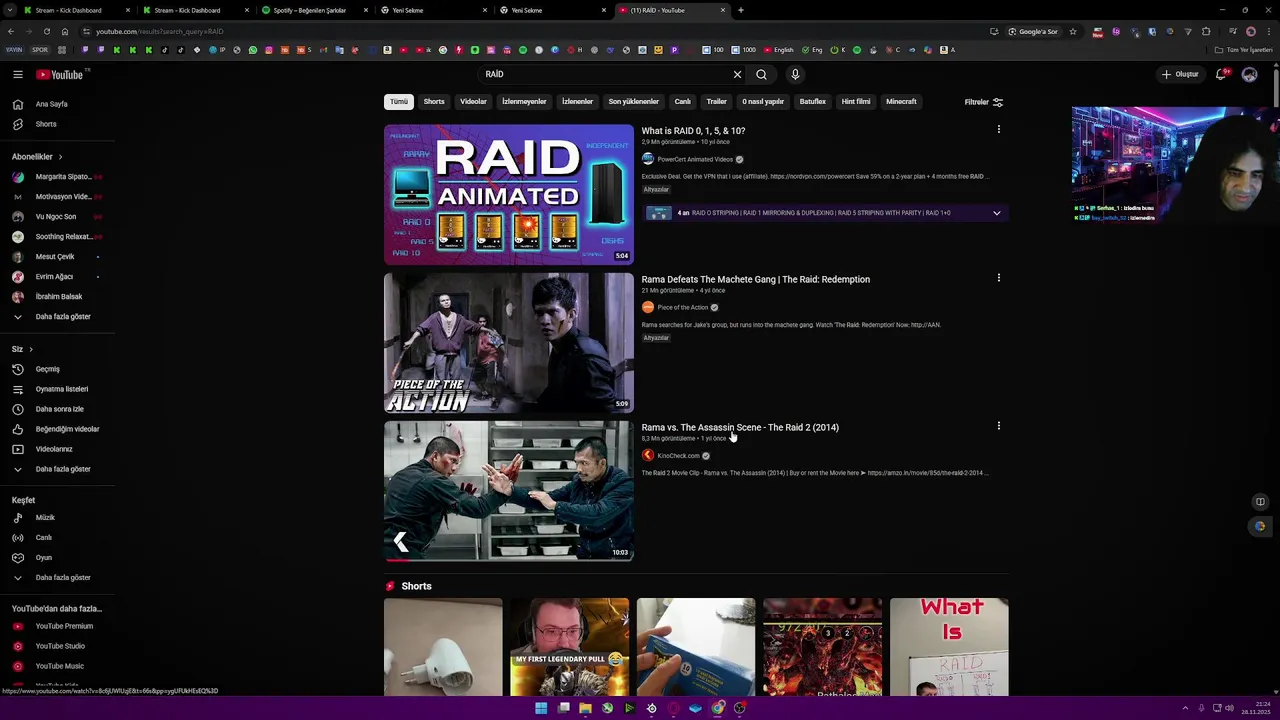Open the Windows Start button
The width and height of the screenshot is (1280, 720).
(x=541, y=708)
